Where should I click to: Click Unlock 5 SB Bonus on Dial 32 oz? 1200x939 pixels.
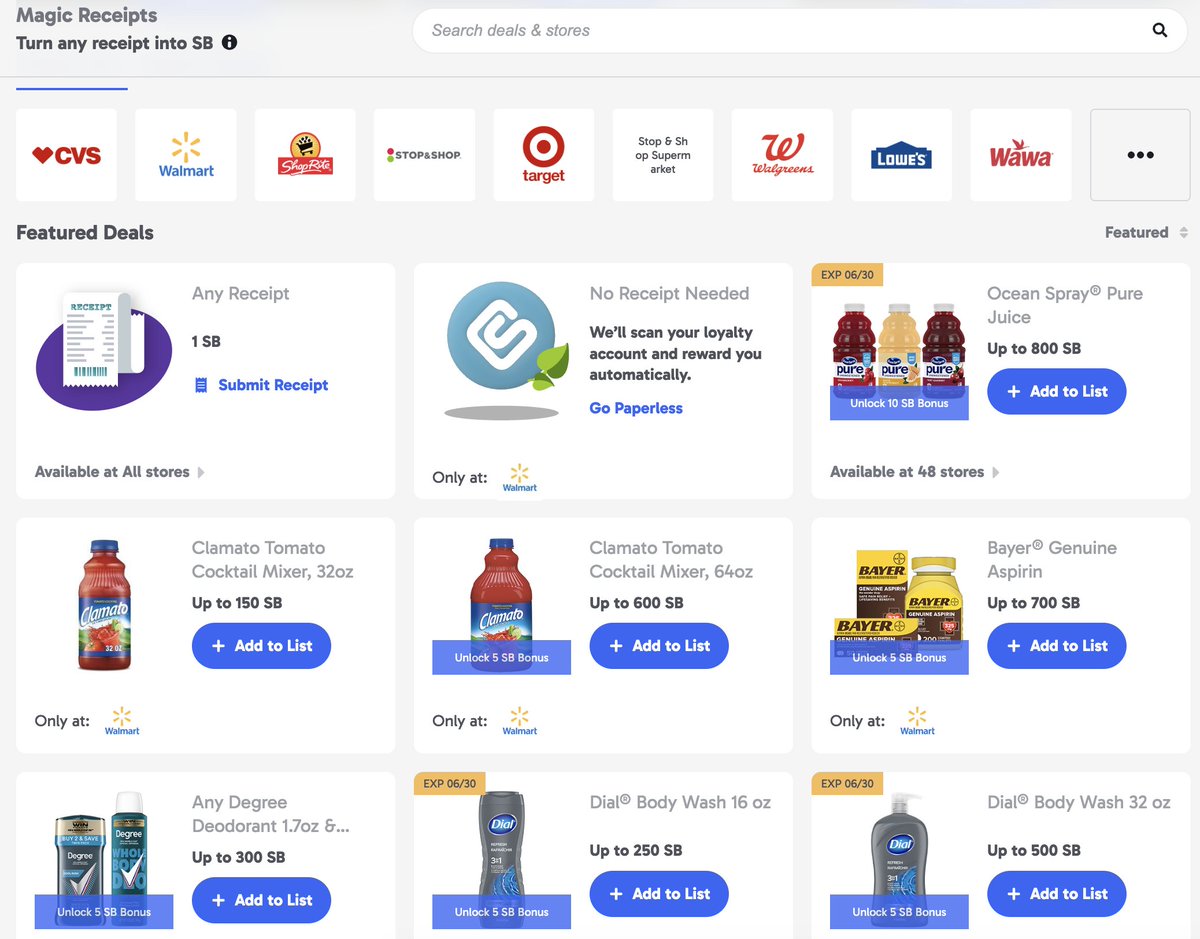coord(899,911)
